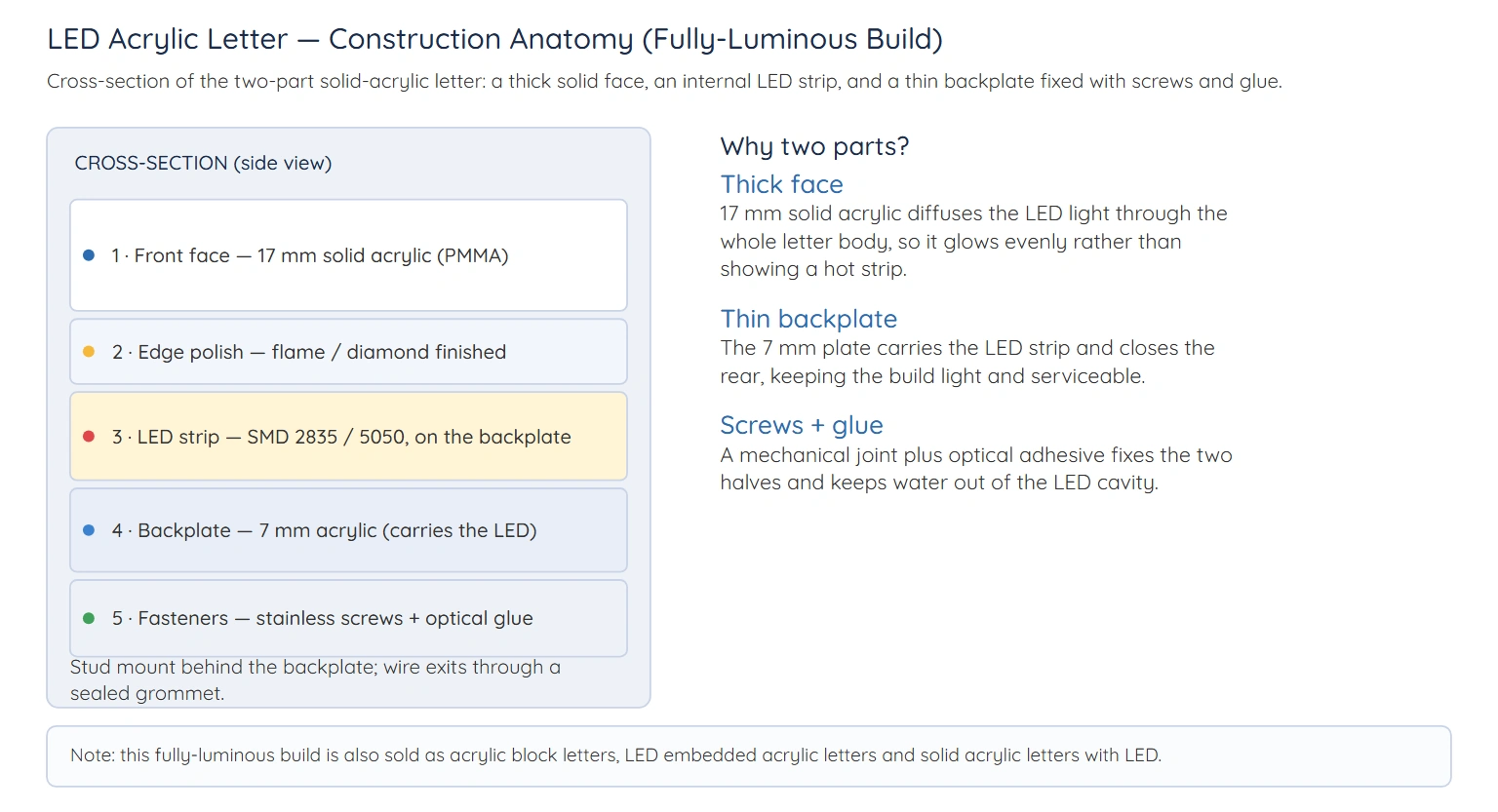The width and height of the screenshot is (1498, 812).
Task: Click the yellow dot beside Edge polish
Action: tap(89, 352)
